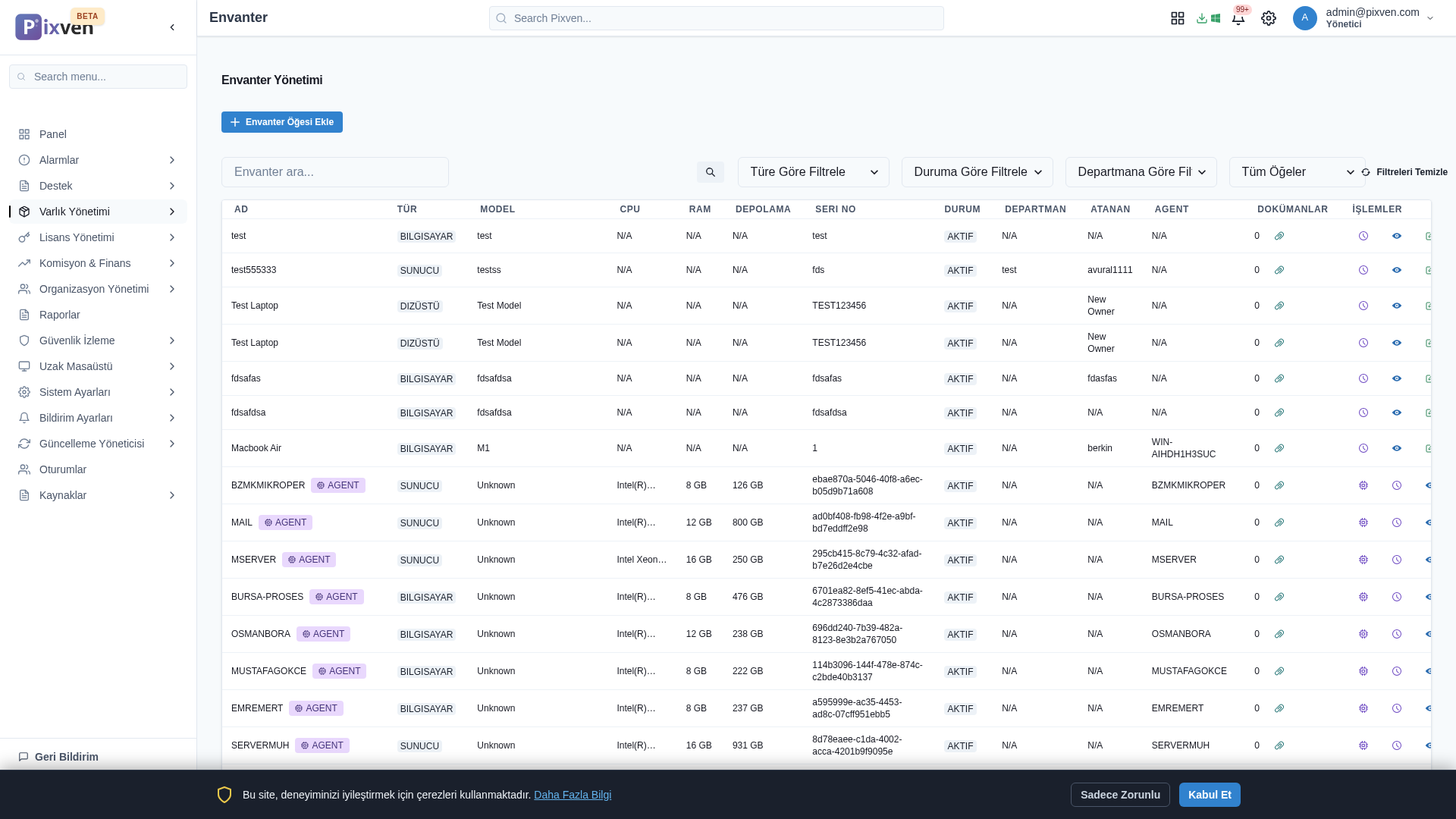Screen dimensions: 1456x819
Task: Click agent details icon for MSERVER row
Action: (x=1363, y=560)
